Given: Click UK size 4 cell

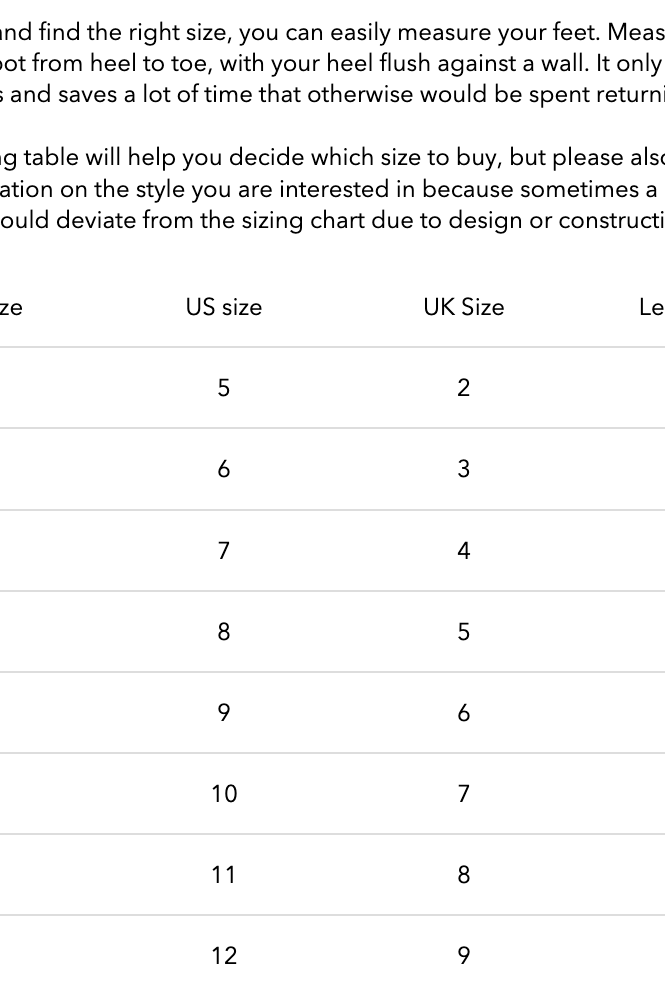Looking at the screenshot, I should tap(463, 551).
